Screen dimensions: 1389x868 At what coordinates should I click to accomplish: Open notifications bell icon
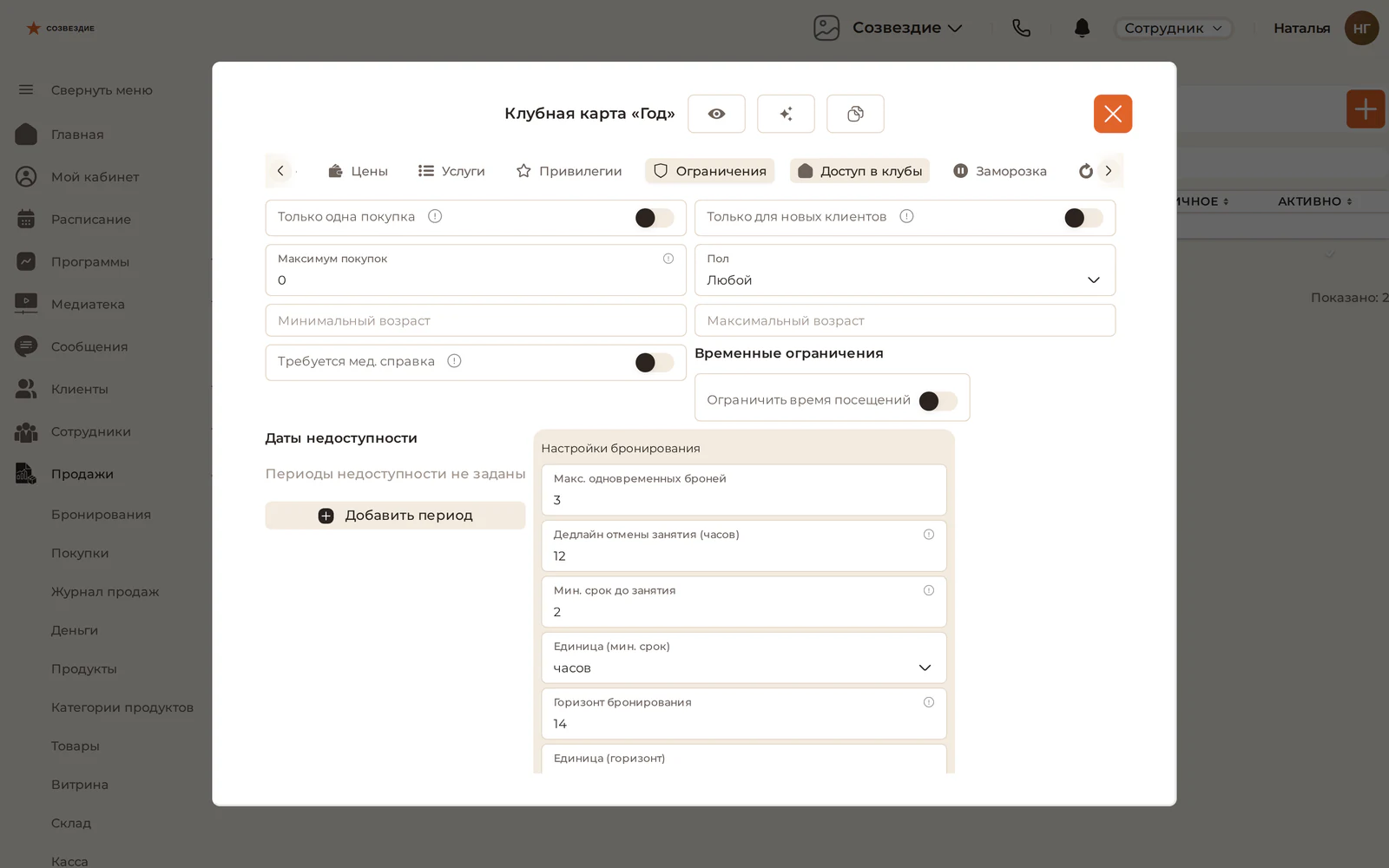point(1082,28)
